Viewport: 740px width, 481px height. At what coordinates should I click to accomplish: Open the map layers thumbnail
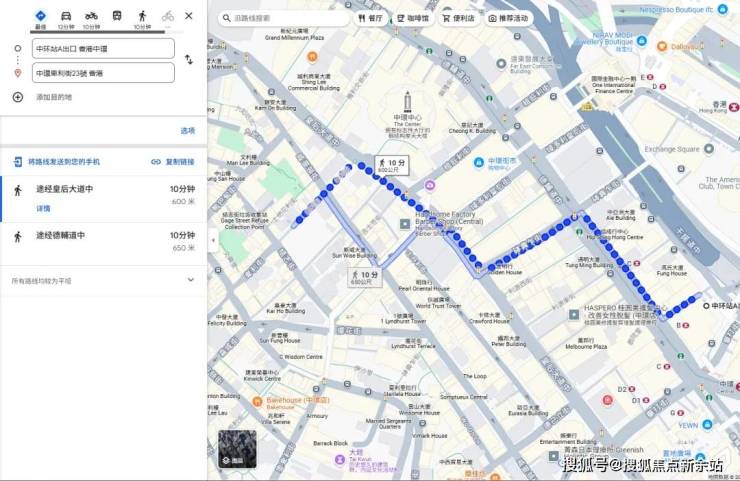(x=237, y=449)
